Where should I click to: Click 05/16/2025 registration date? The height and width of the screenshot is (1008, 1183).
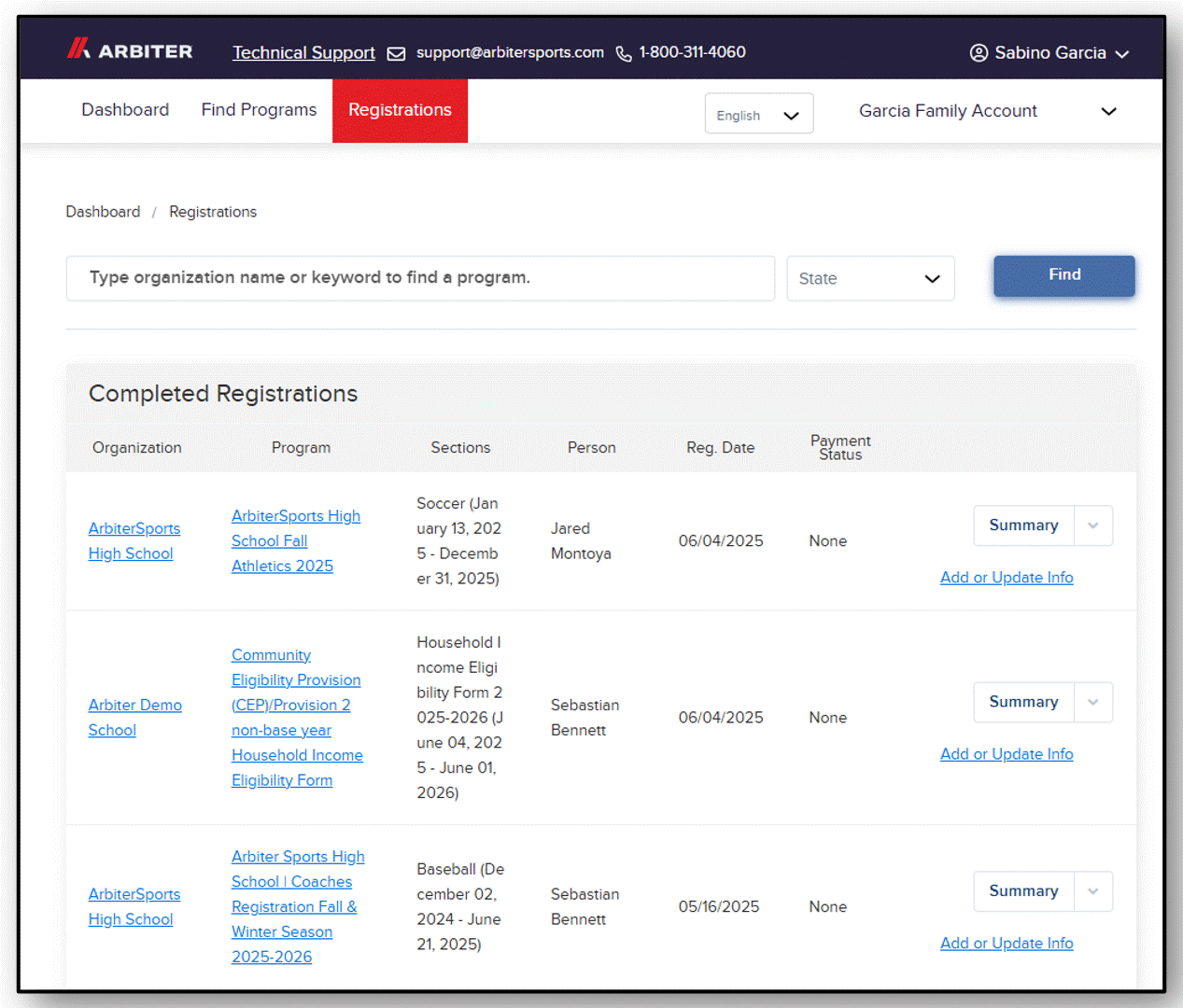(x=719, y=907)
